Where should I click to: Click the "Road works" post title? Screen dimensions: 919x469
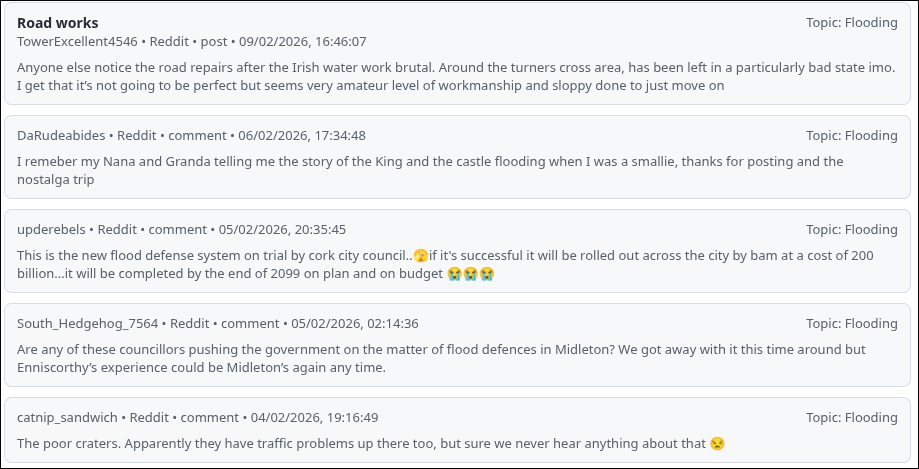[x=58, y=23]
